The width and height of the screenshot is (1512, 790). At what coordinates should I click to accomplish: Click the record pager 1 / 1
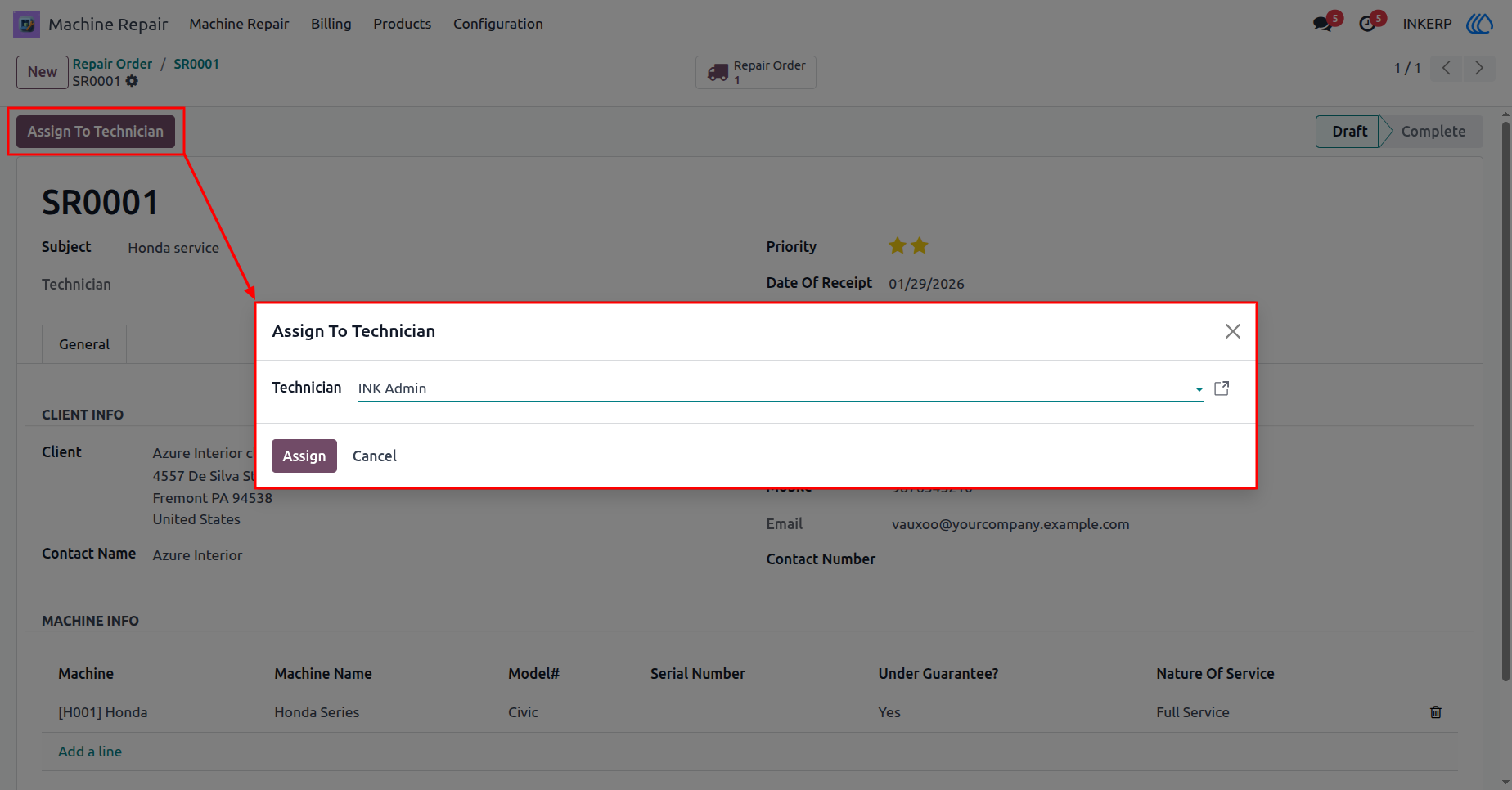pyautogui.click(x=1407, y=68)
